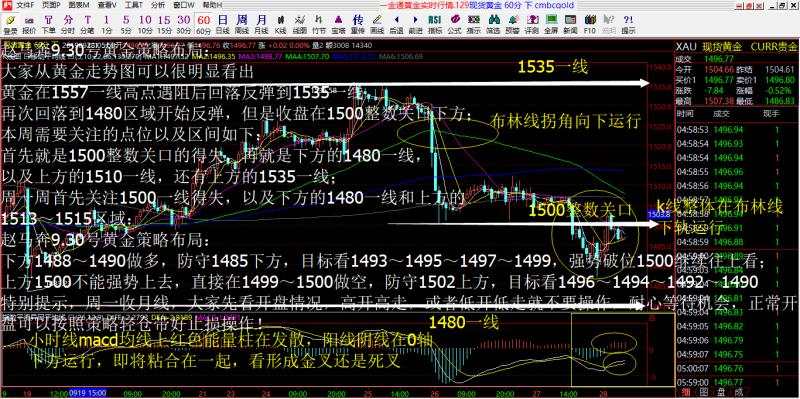The width and height of the screenshot is (800, 399).
Task: Open the 公式 formula editor icon
Action: click(x=454, y=24)
